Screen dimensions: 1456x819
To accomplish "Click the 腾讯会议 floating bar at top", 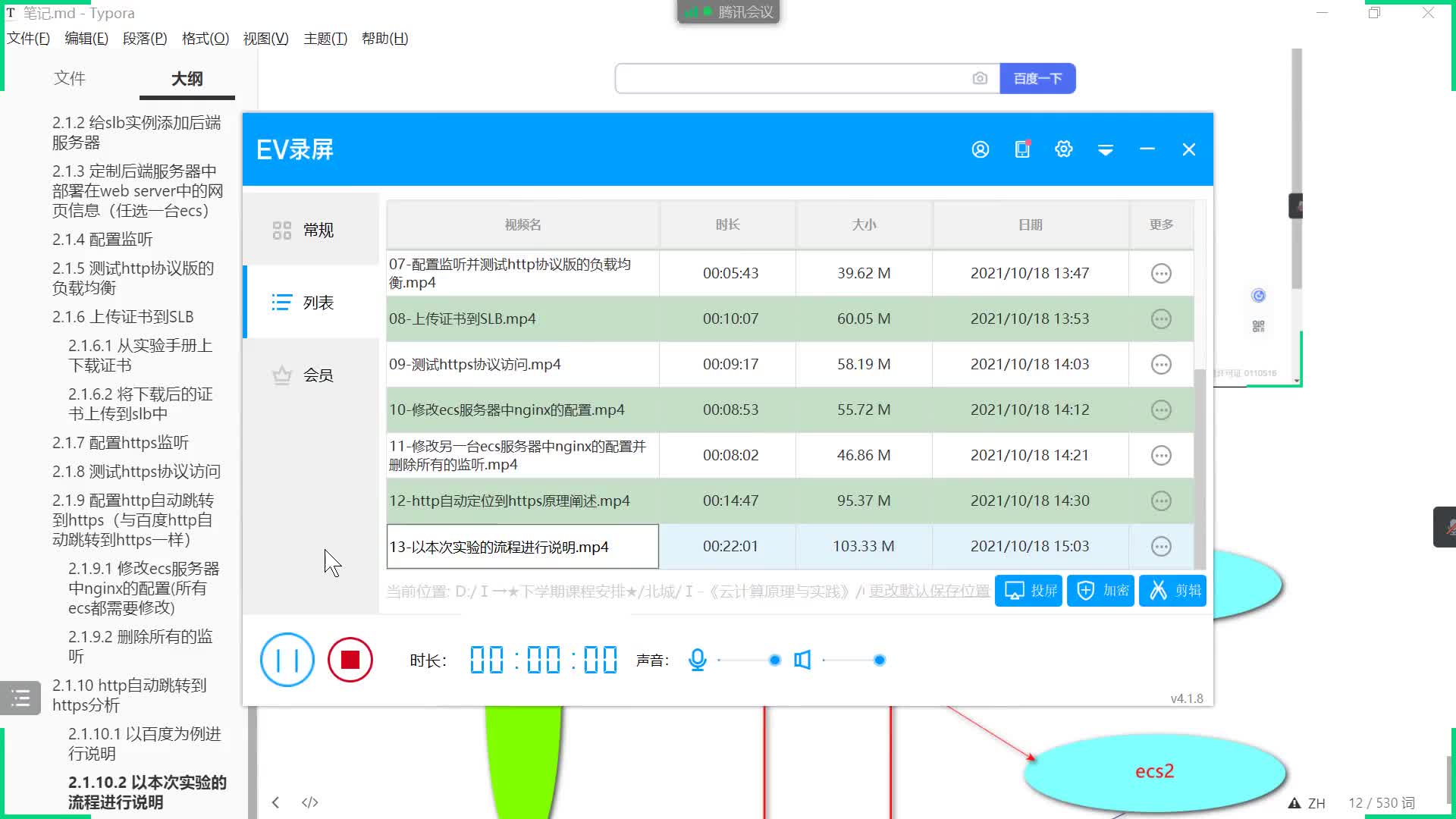I will 728,11.
